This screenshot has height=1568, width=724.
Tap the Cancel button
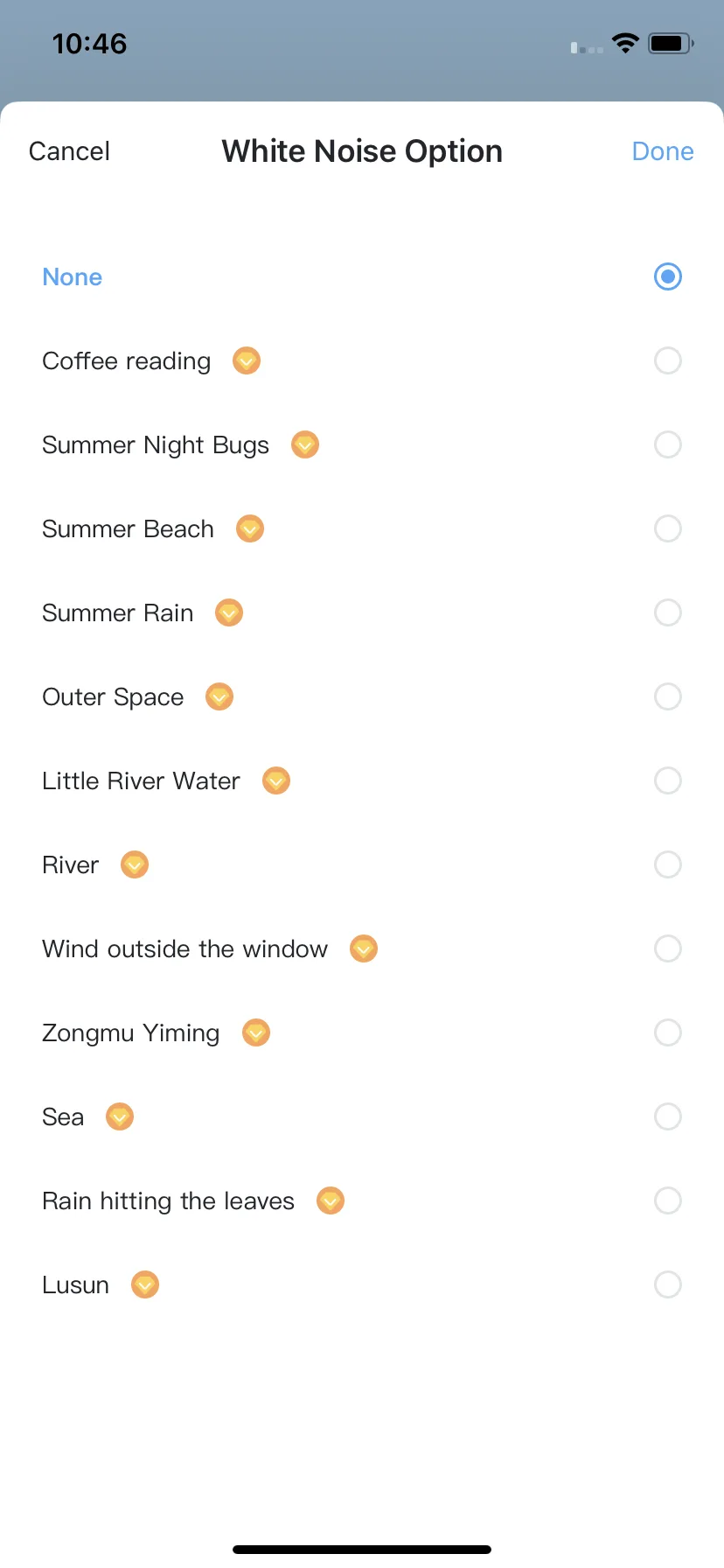[69, 151]
